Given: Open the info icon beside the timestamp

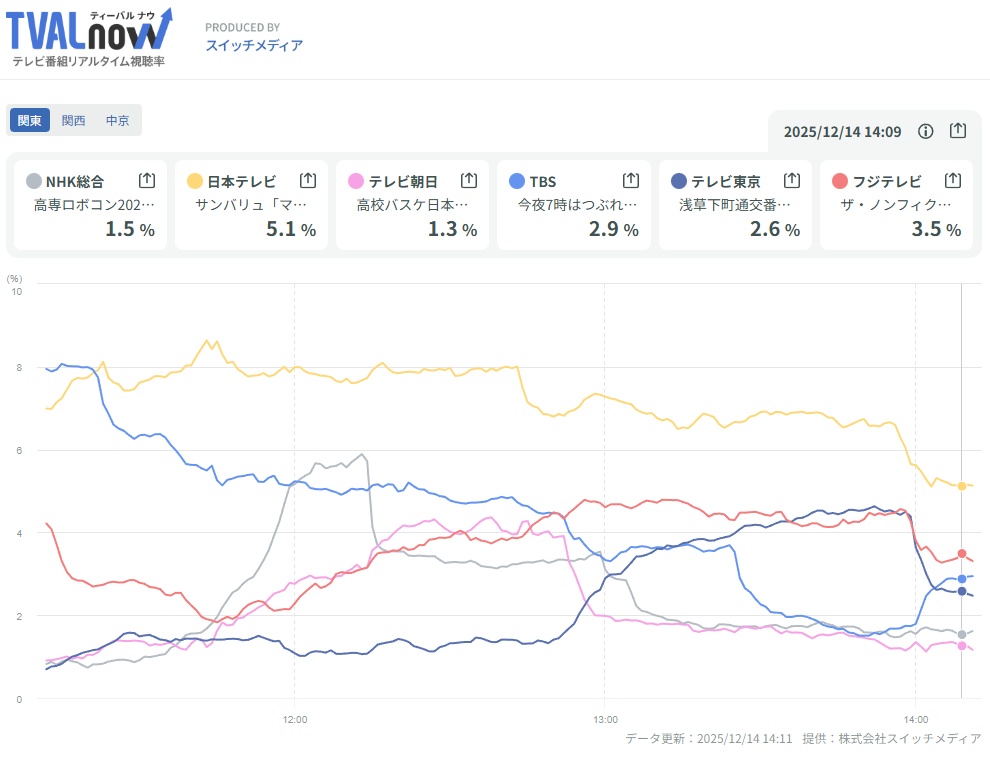Looking at the screenshot, I should click(926, 131).
